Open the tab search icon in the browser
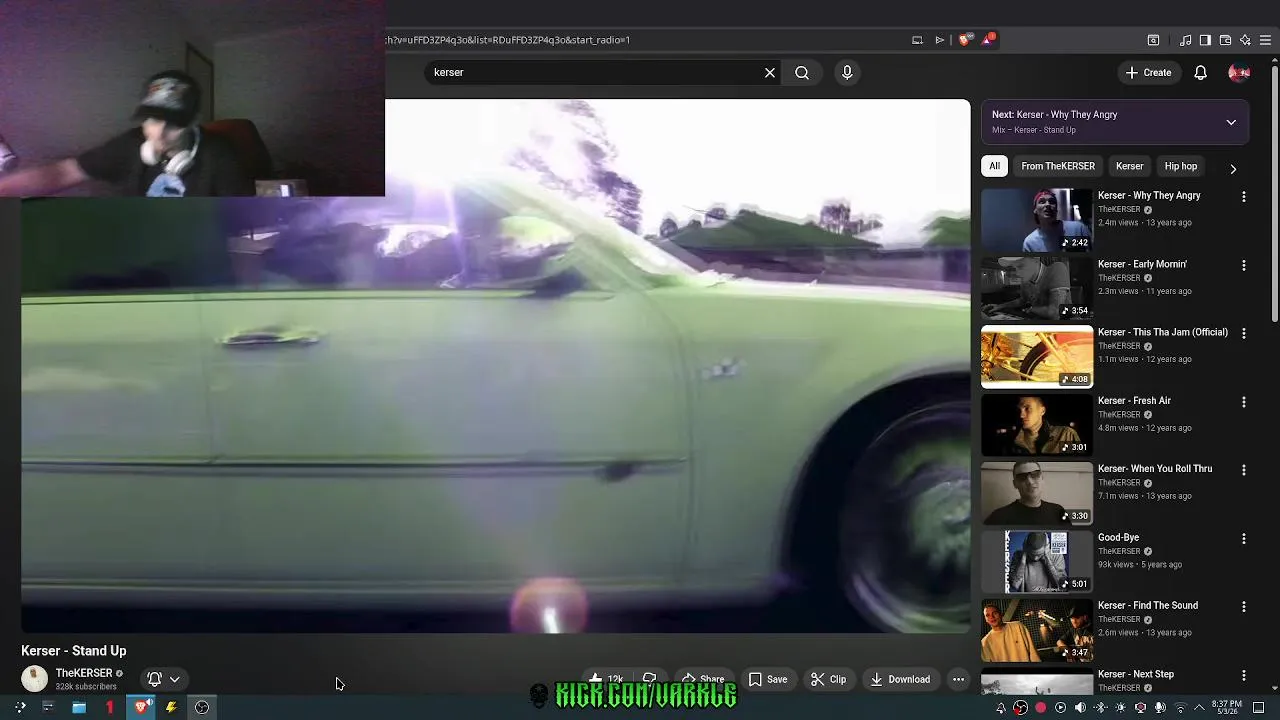Viewport: 1280px width, 720px height. pos(1153,40)
